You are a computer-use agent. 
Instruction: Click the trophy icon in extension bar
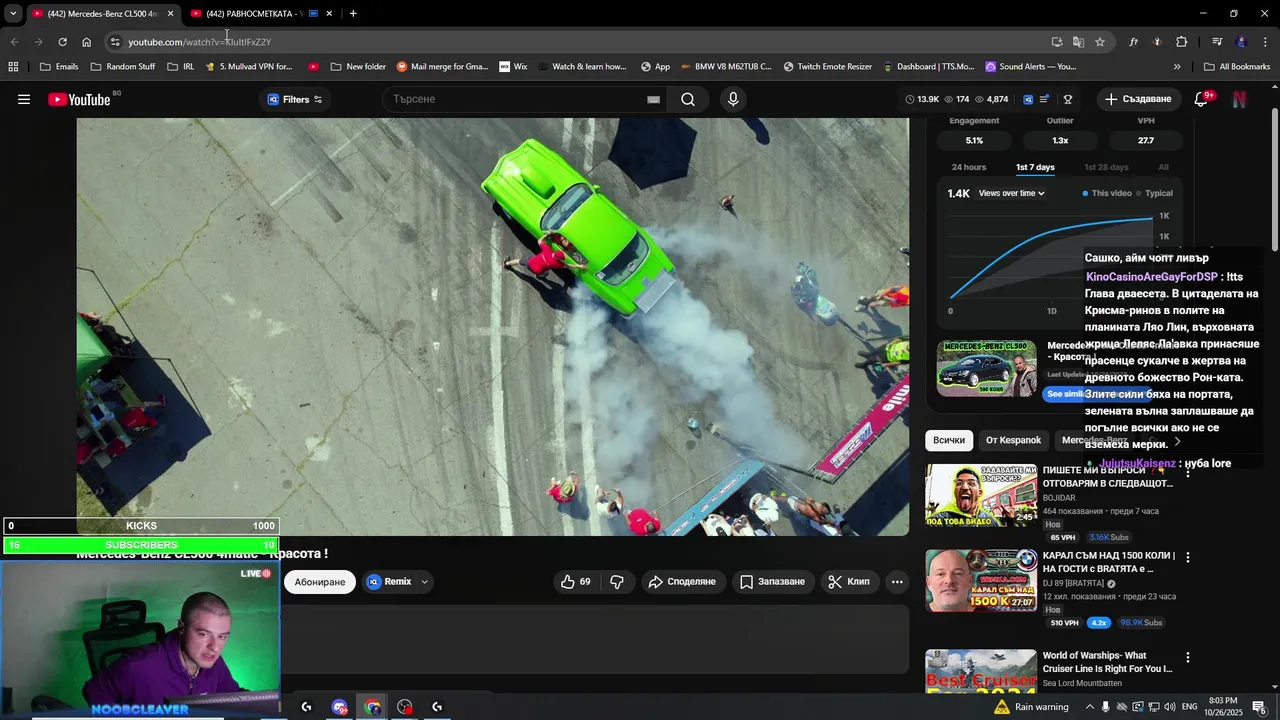point(1068,99)
